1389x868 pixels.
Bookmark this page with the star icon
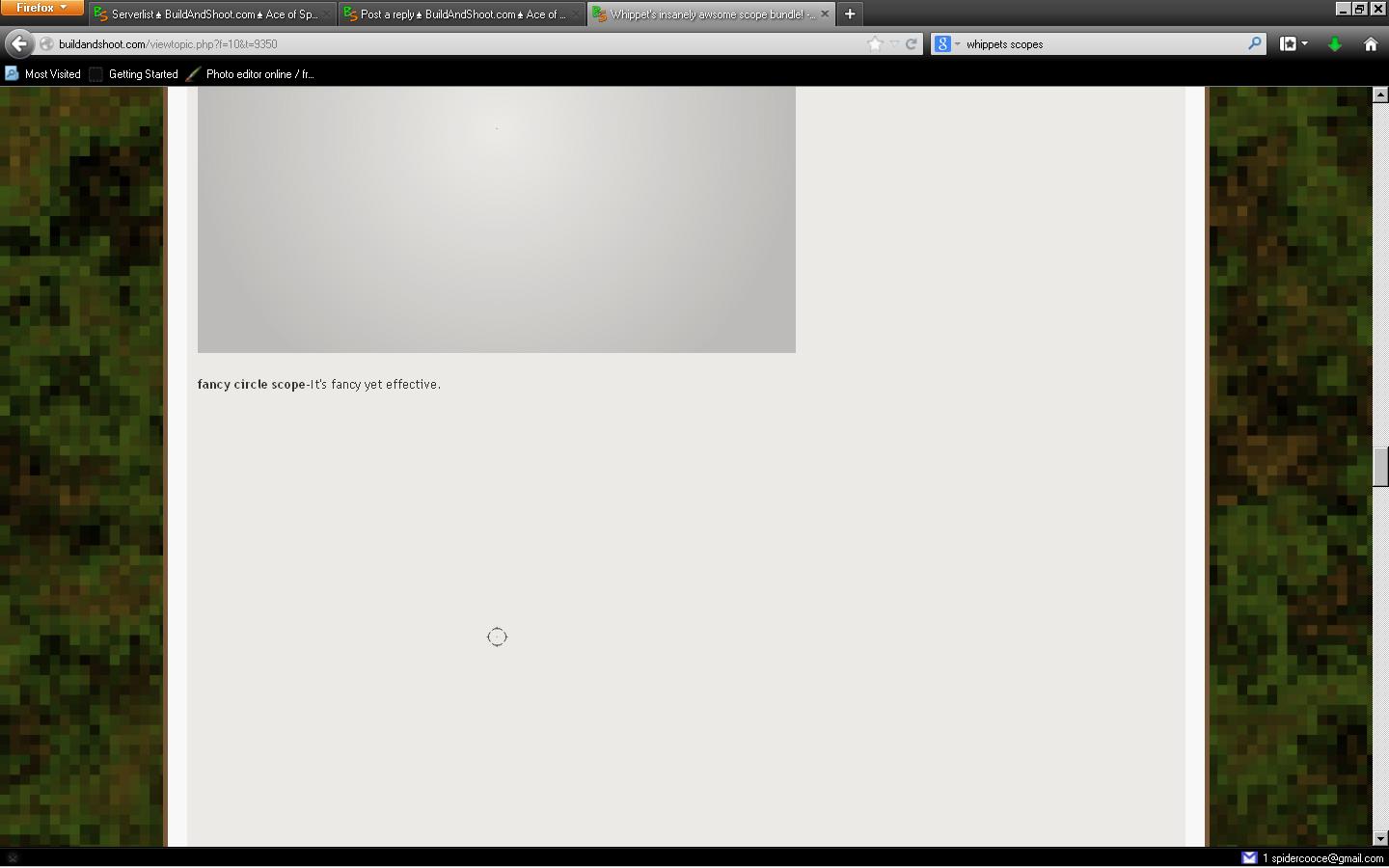pyautogui.click(x=875, y=43)
